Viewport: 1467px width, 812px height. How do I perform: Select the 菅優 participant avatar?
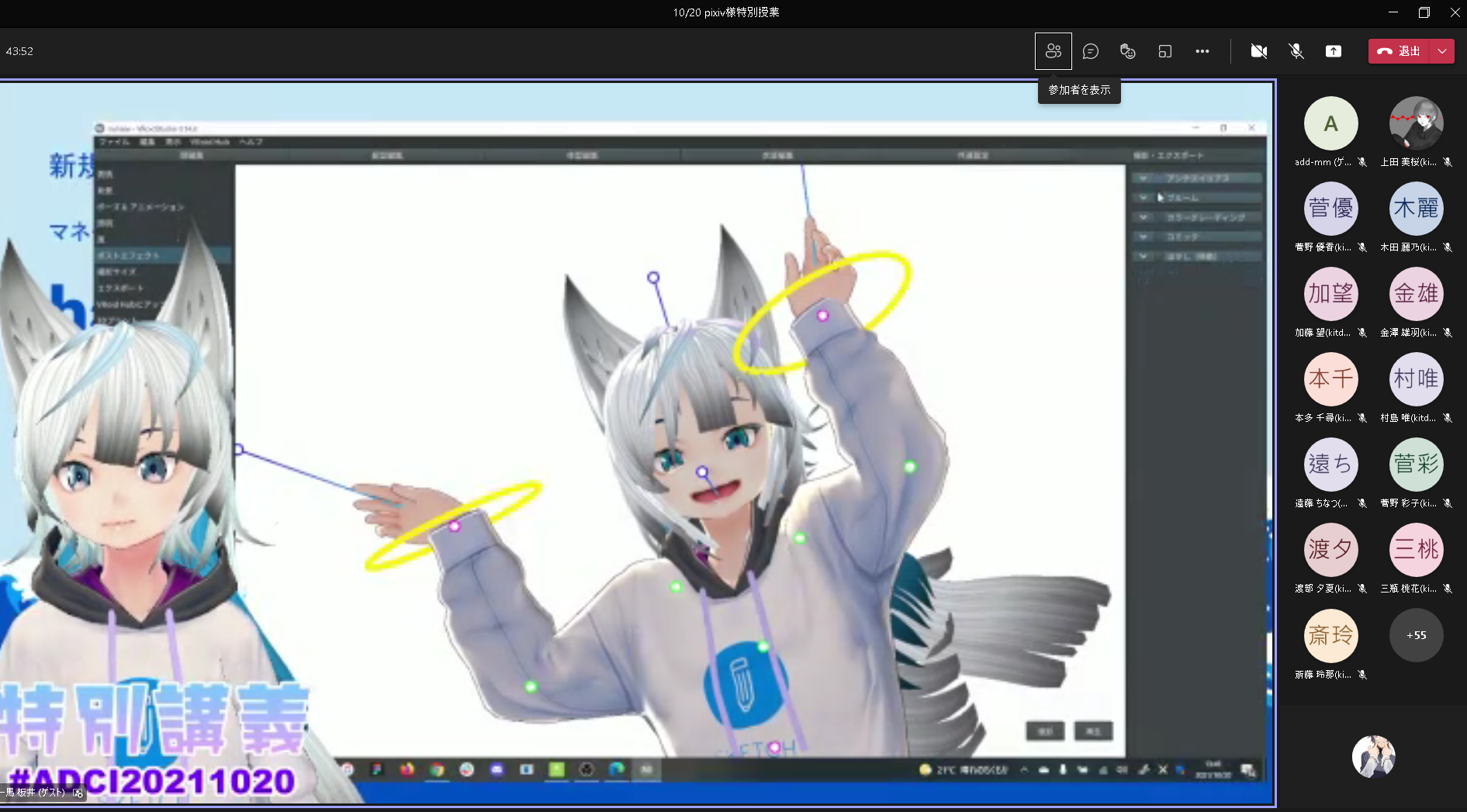pyautogui.click(x=1330, y=209)
